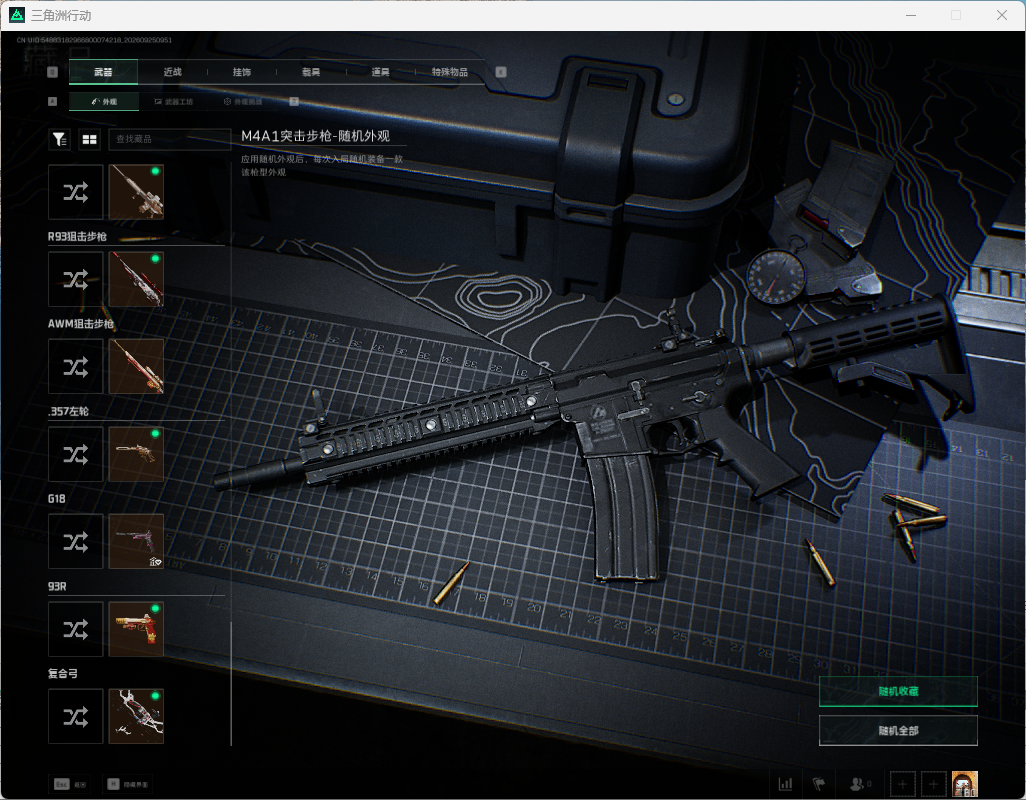Open the flag icon in the bottom bar
The width and height of the screenshot is (1026, 800).
pos(819,784)
